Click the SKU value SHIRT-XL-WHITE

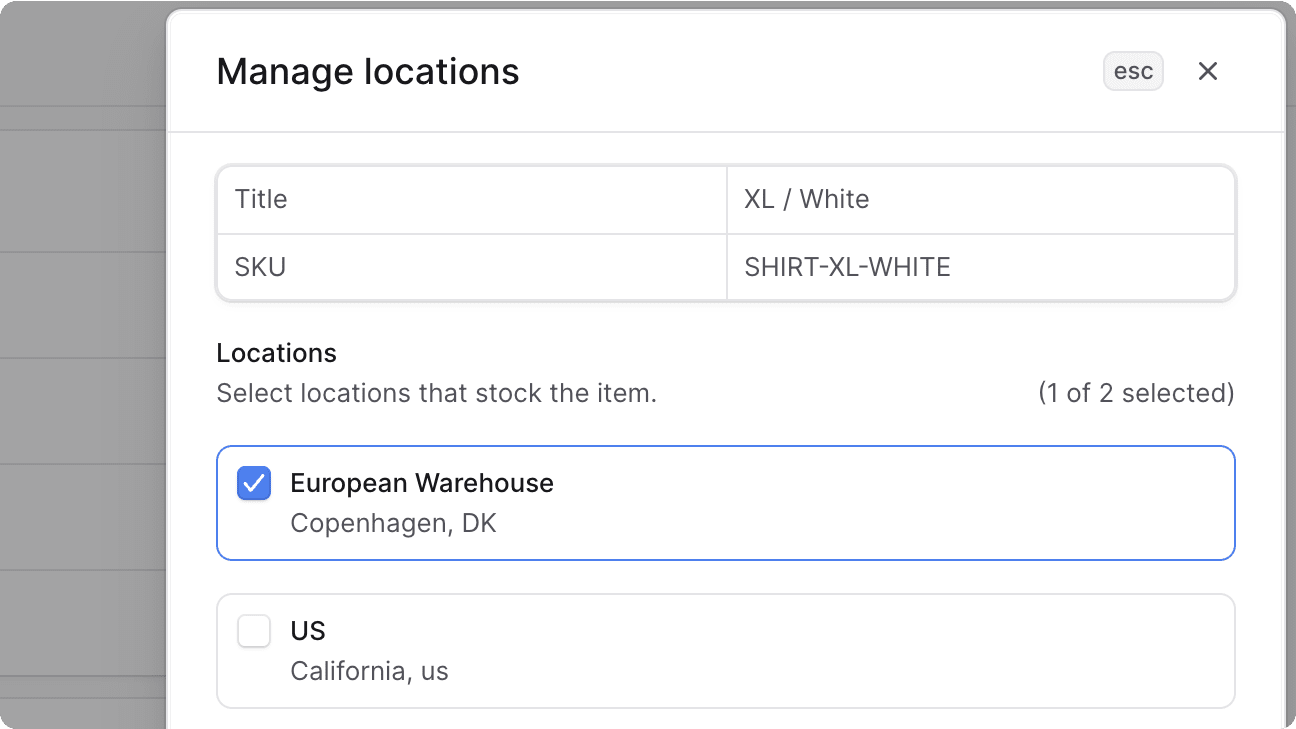click(847, 267)
